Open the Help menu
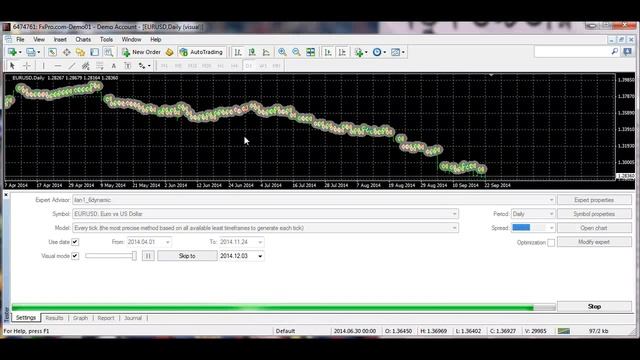Viewport: 640px width, 360px height. [x=156, y=40]
